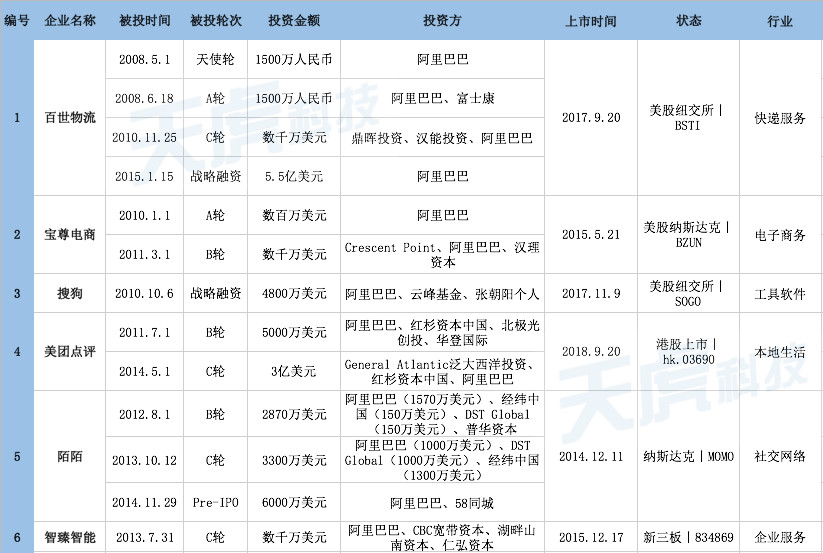Select 战略融资 cell in 搜狗 row
Screen dimensions: 823x553
[x=215, y=293]
